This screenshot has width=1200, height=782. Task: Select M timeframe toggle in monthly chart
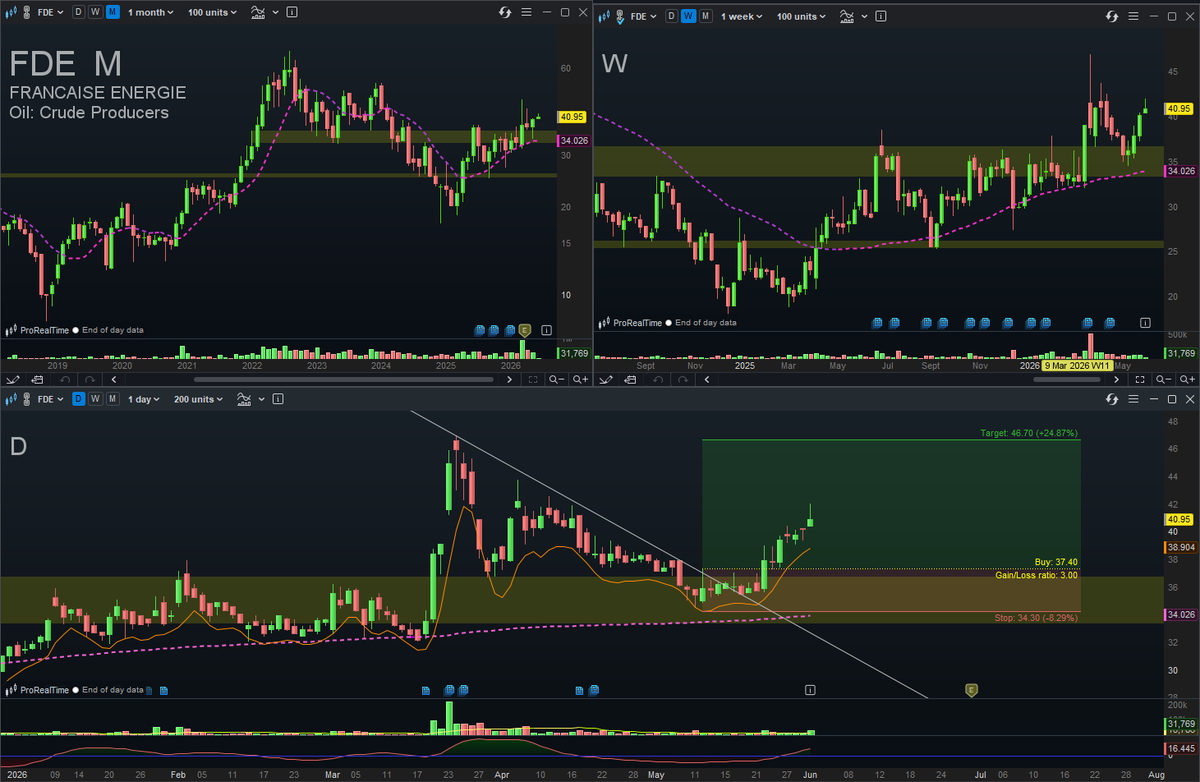(x=112, y=12)
